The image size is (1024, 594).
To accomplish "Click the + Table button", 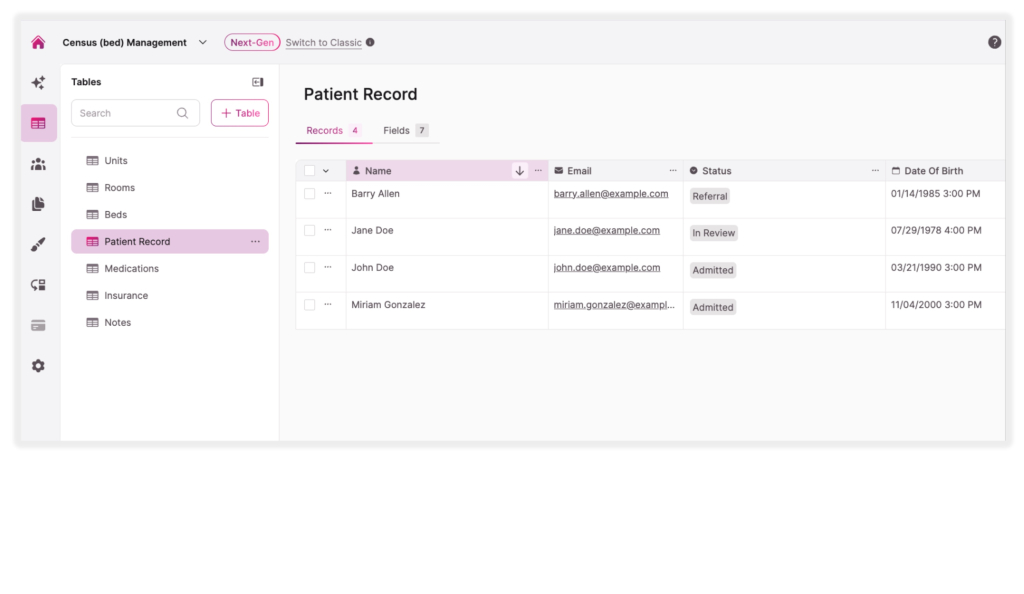I will (239, 113).
